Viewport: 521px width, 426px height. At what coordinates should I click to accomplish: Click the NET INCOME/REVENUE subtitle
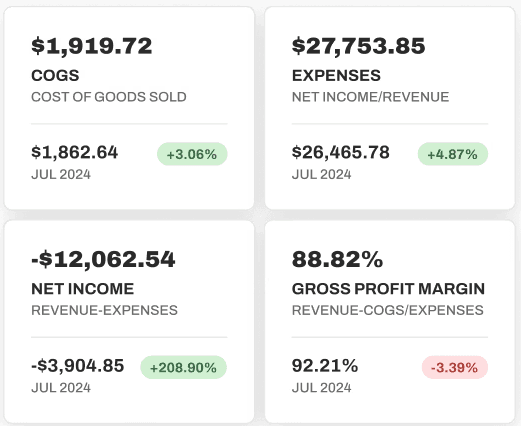tap(371, 97)
